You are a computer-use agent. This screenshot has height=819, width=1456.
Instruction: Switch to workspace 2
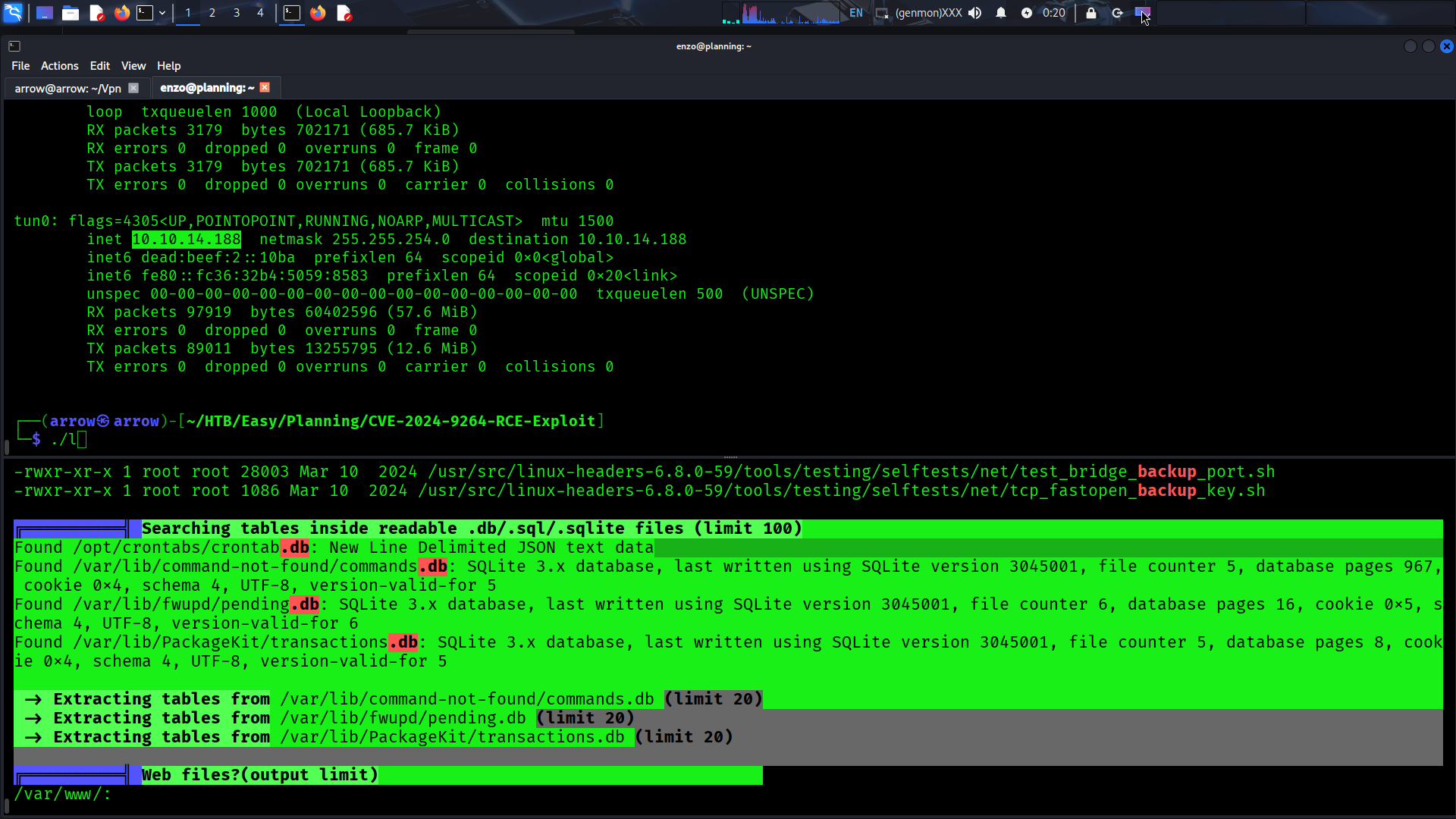(212, 13)
